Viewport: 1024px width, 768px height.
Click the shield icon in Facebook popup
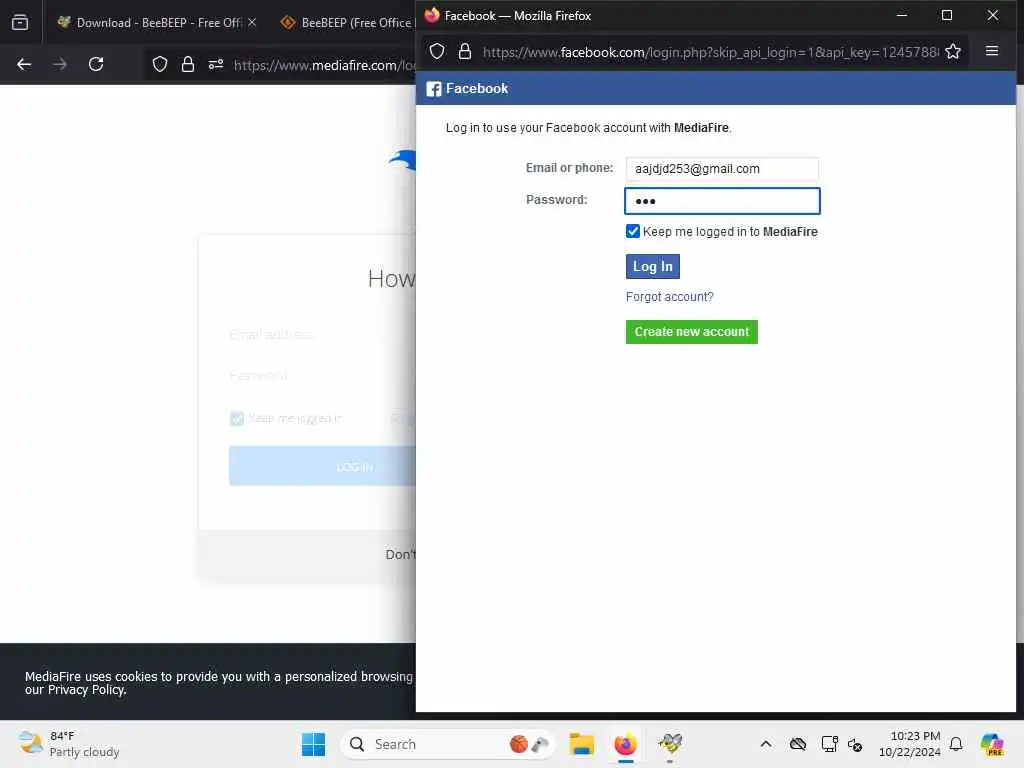(438, 52)
